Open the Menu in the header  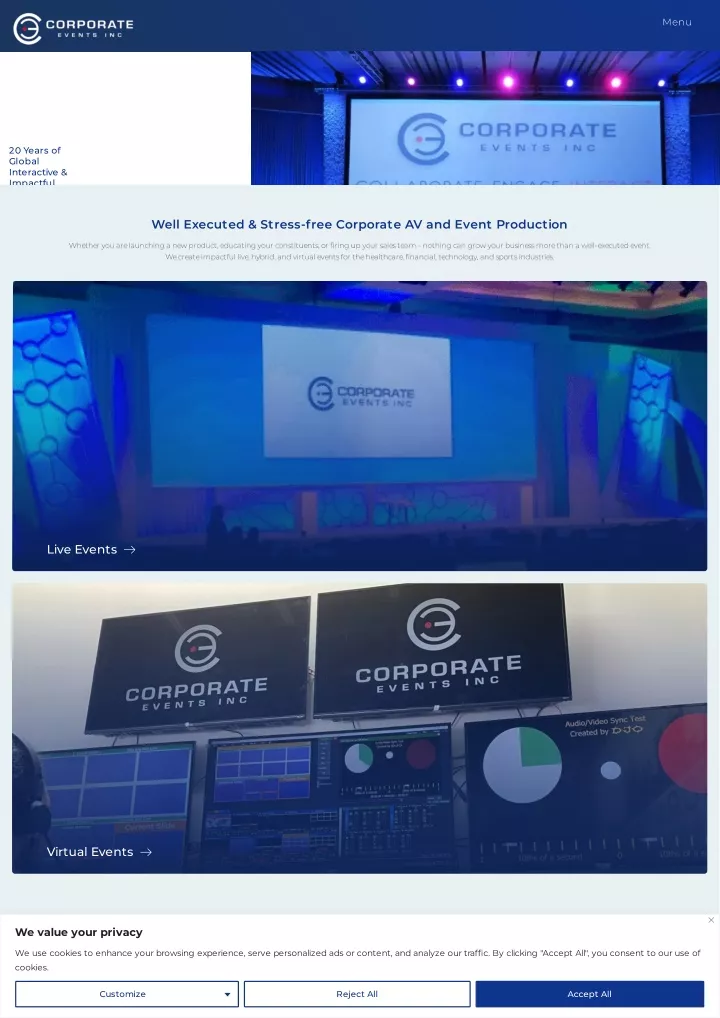(677, 22)
